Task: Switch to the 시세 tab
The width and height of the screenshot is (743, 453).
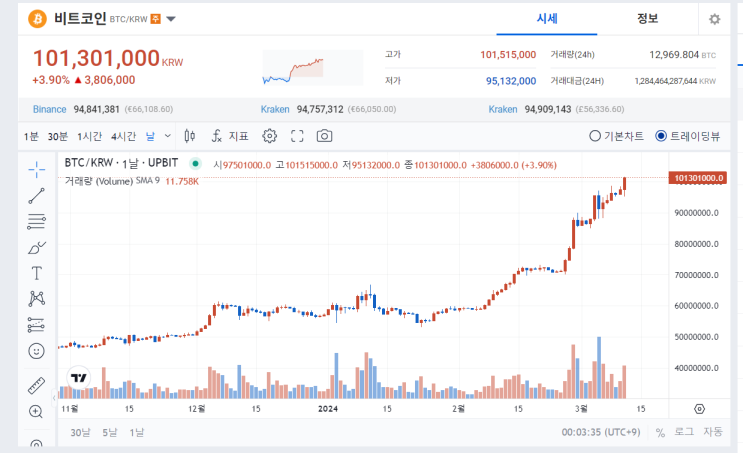Action: tap(547, 19)
